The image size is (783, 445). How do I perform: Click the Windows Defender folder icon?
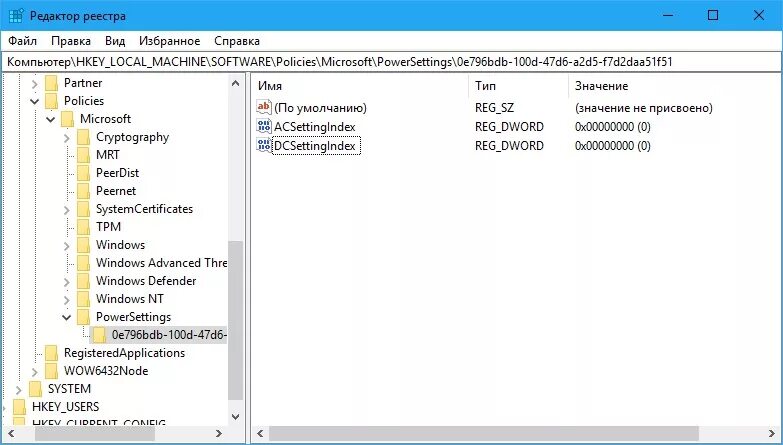(83, 281)
